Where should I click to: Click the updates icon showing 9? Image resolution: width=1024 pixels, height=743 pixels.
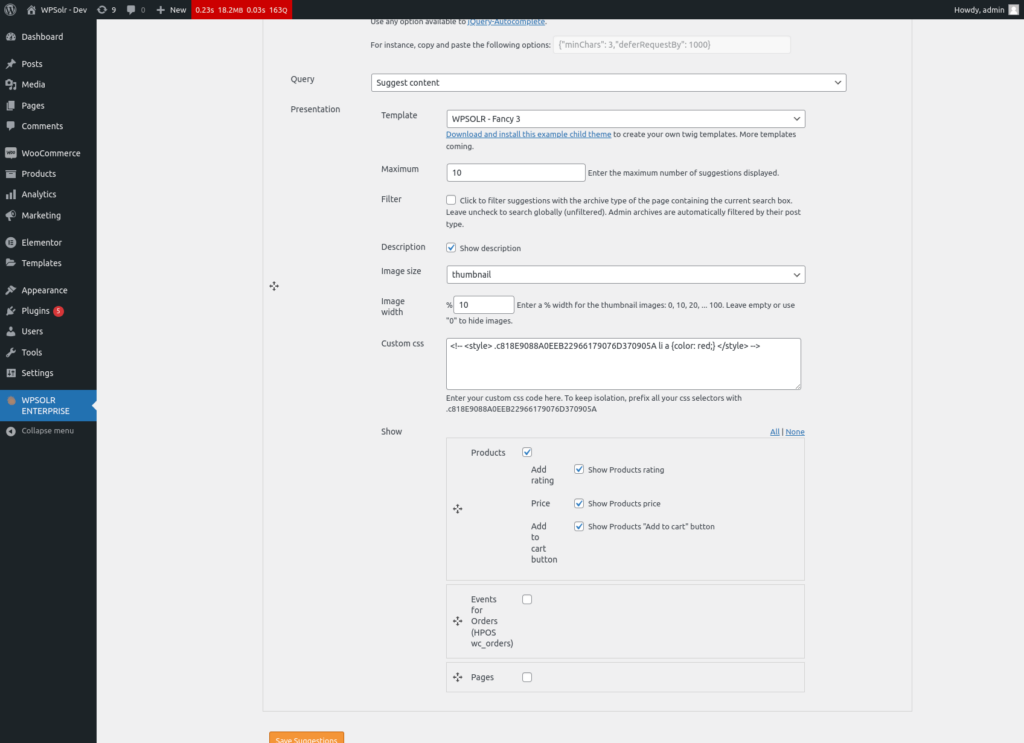click(x=102, y=10)
